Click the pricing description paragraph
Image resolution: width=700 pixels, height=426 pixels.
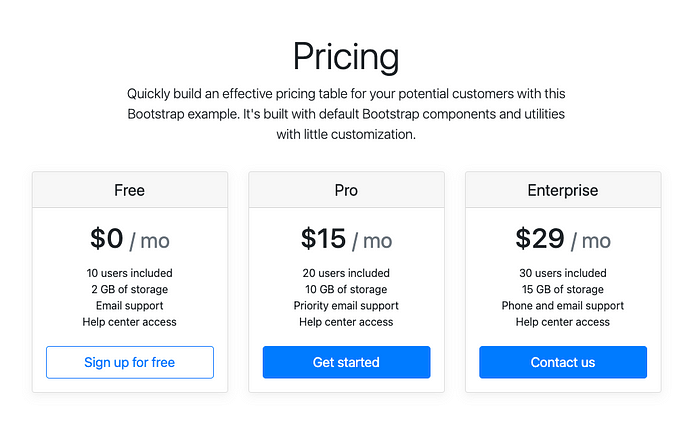point(346,114)
